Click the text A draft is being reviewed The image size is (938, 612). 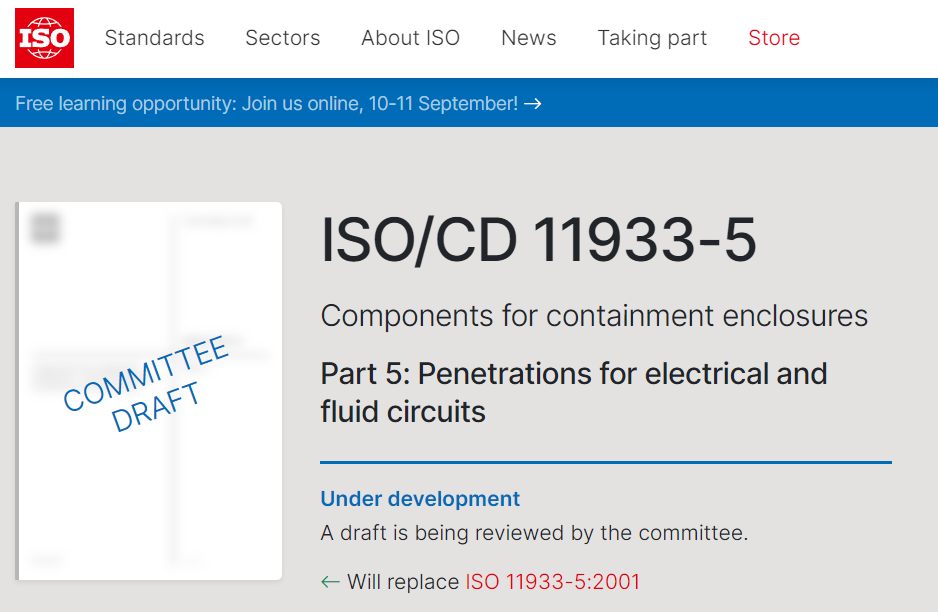(534, 532)
